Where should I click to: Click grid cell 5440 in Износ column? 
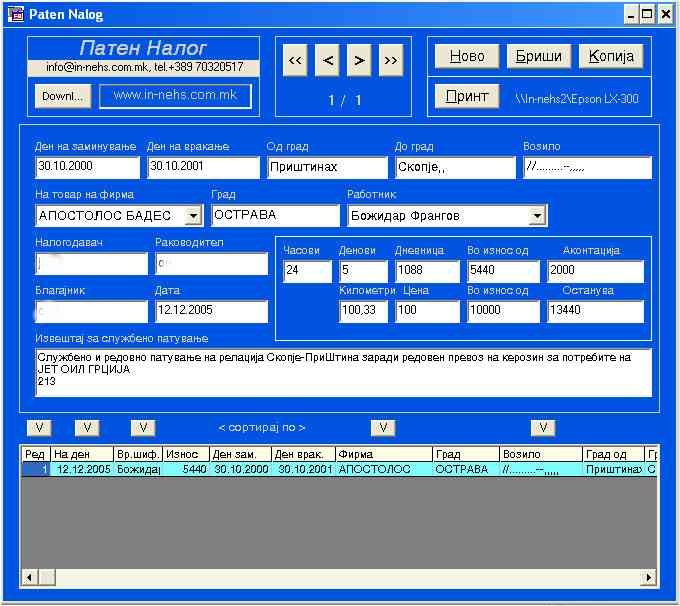click(x=186, y=469)
